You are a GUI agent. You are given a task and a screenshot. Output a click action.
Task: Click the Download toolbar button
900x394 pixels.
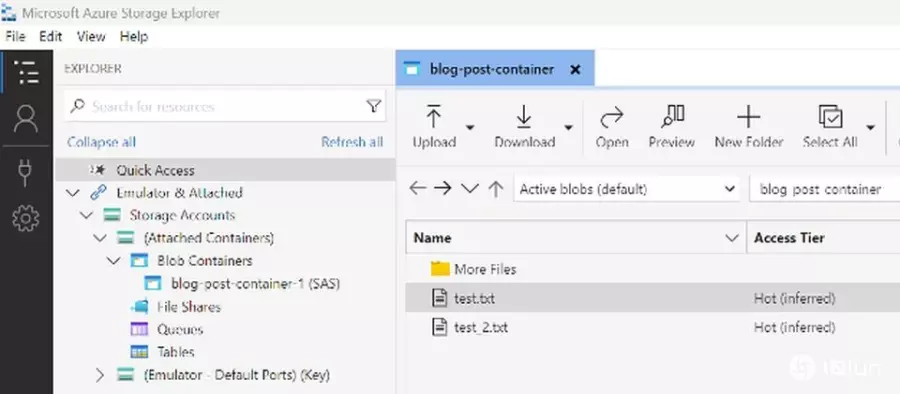point(524,126)
